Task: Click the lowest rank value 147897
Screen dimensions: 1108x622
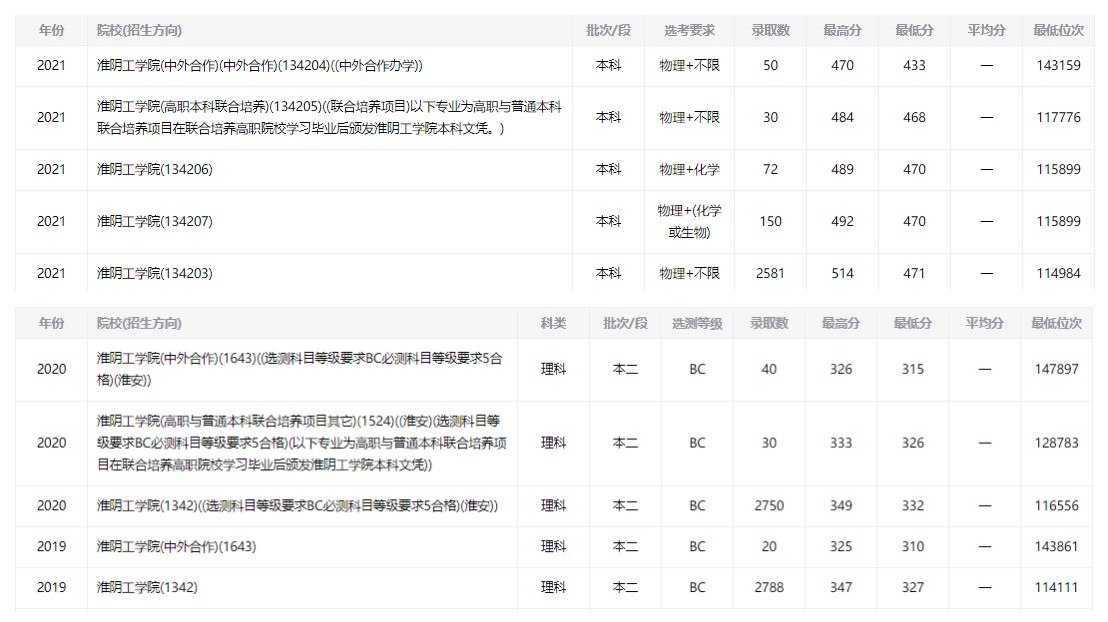Action: click(1057, 370)
